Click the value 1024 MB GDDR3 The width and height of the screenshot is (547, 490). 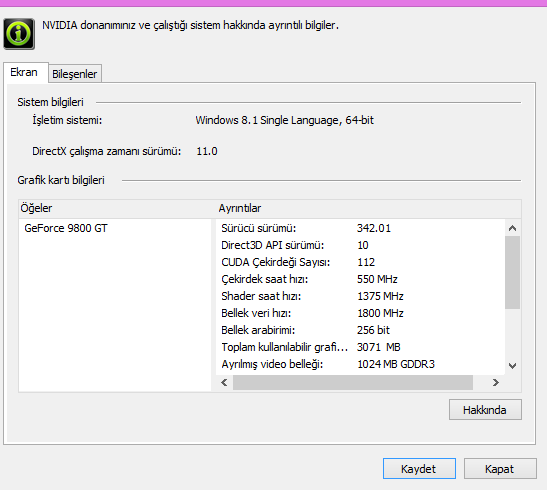(x=396, y=364)
